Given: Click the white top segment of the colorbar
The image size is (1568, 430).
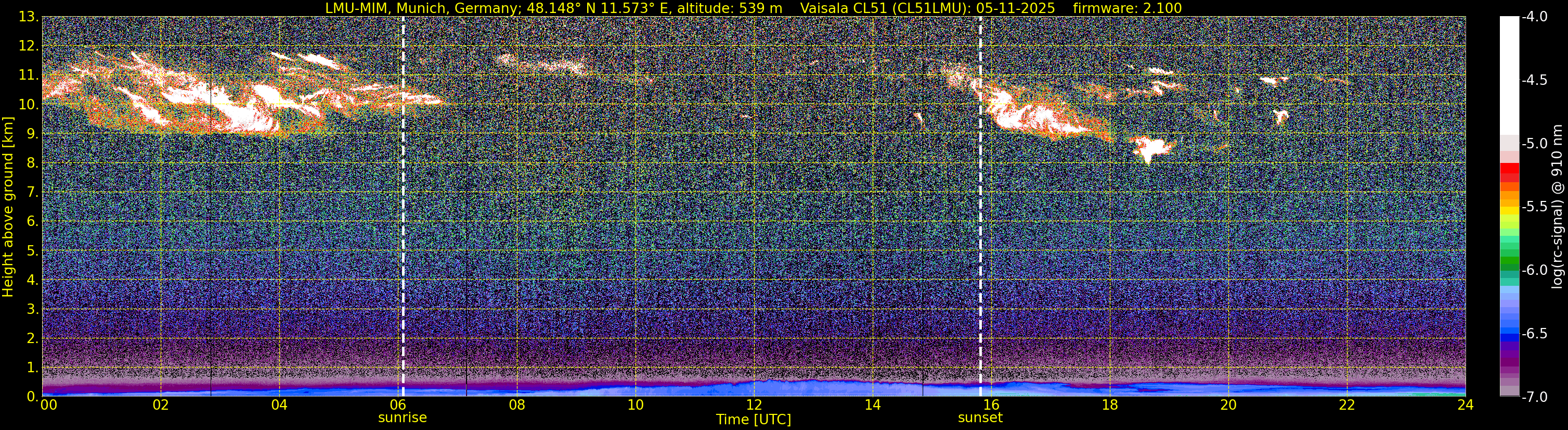Looking at the screenshot, I should coord(1510,75).
